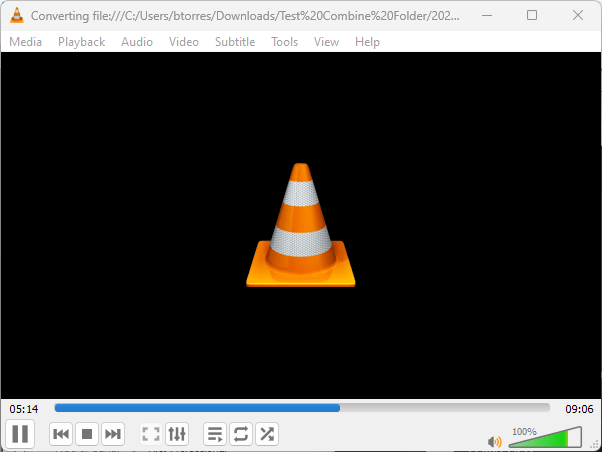Open the View menu
Viewport: 602px width, 452px height.
click(x=326, y=41)
